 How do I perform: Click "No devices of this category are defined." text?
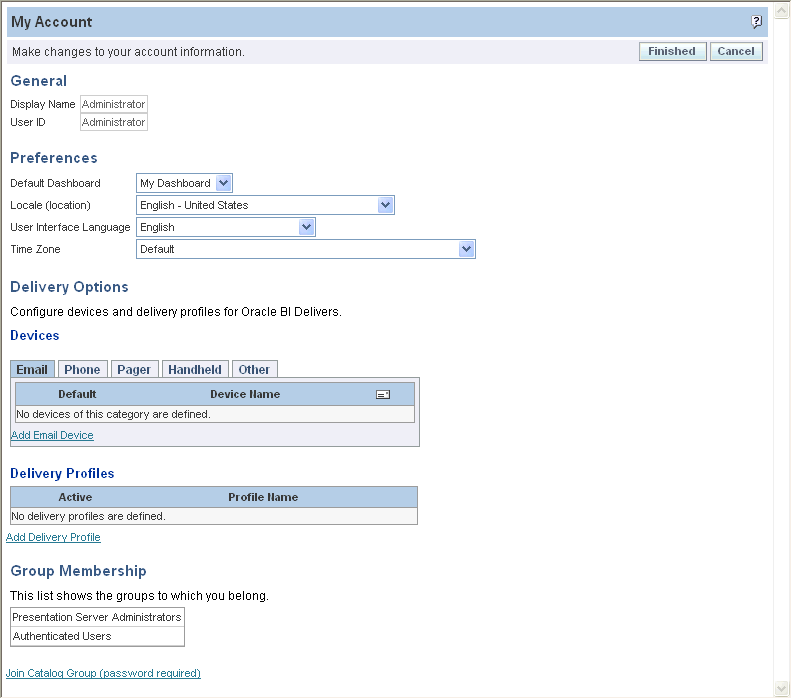tap(113, 414)
